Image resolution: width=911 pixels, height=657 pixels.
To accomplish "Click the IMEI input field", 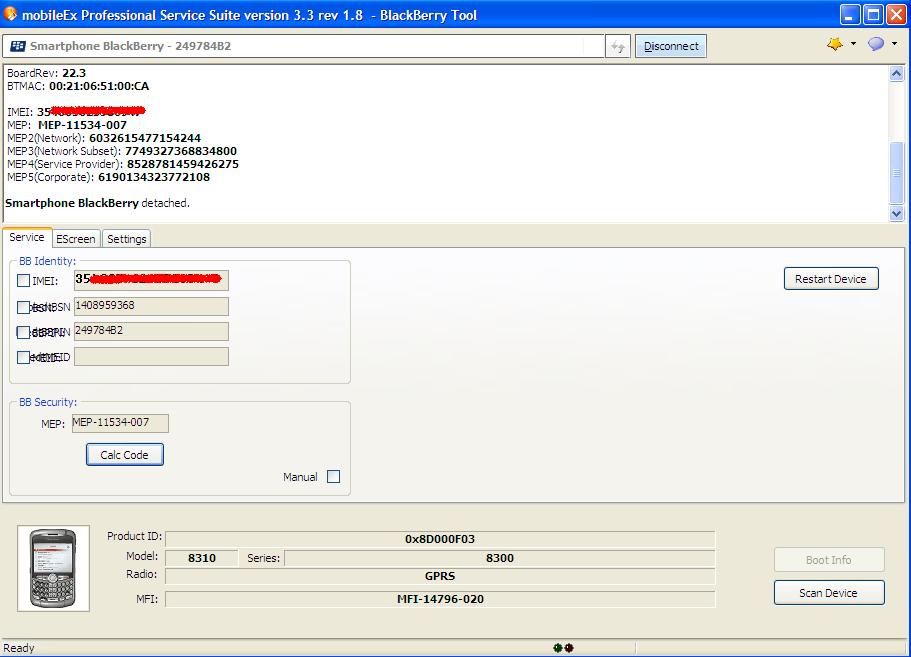I will point(151,280).
